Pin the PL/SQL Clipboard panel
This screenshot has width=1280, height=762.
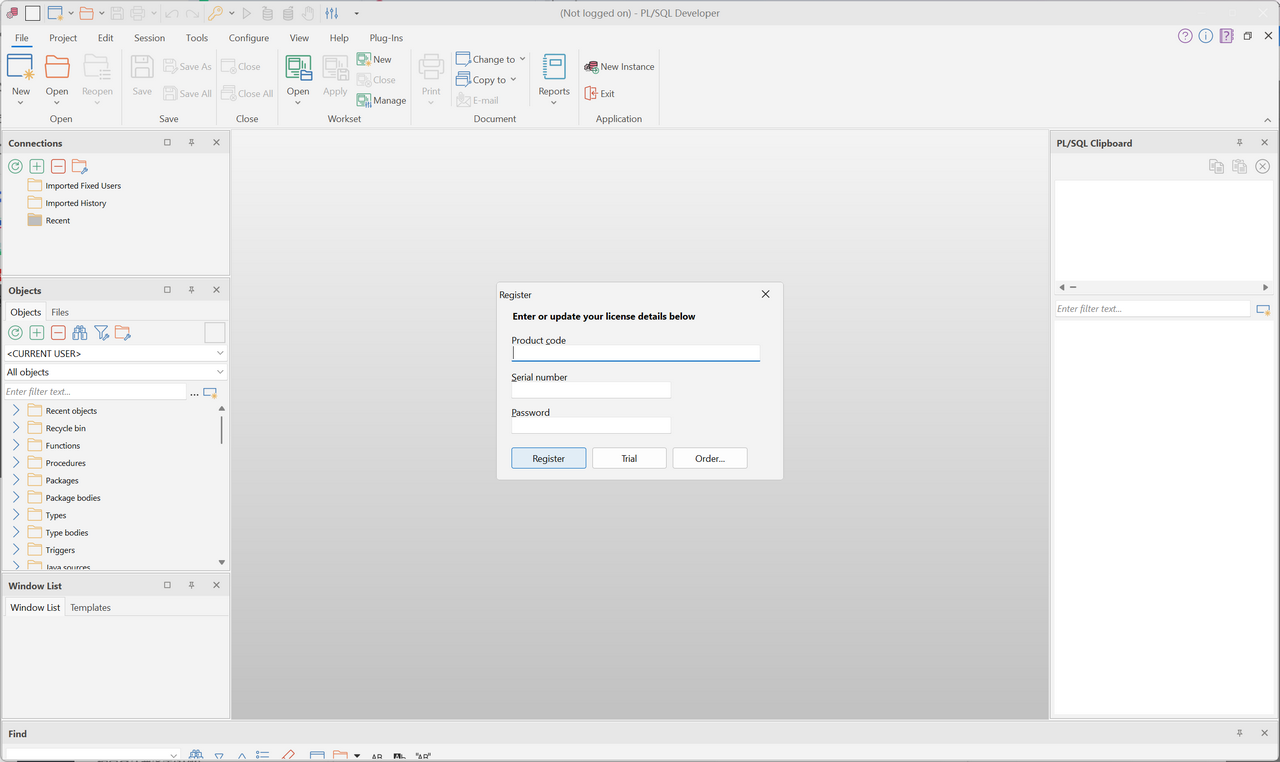pyautogui.click(x=1240, y=143)
